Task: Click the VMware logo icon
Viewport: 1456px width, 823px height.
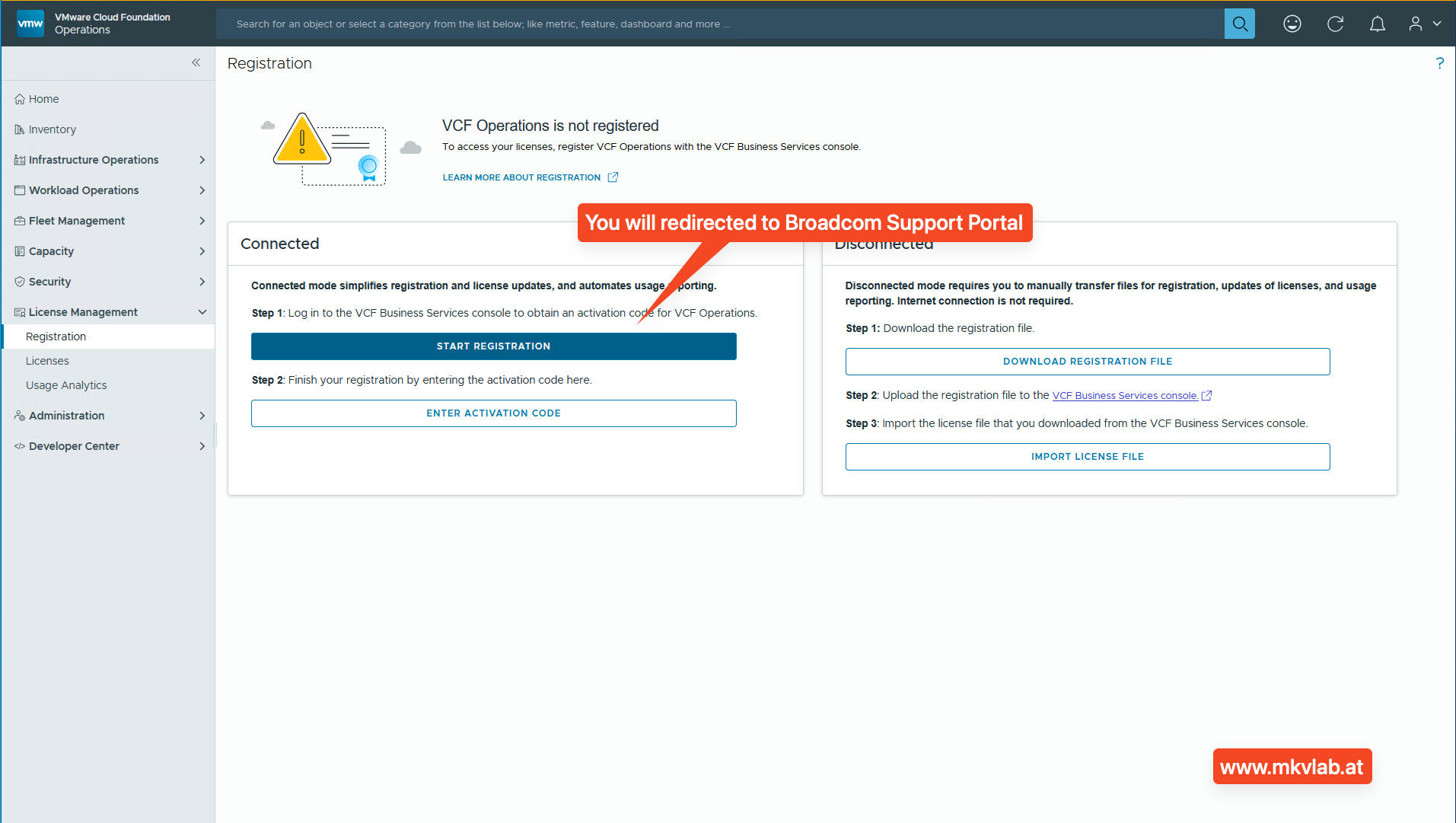Action: coord(30,24)
